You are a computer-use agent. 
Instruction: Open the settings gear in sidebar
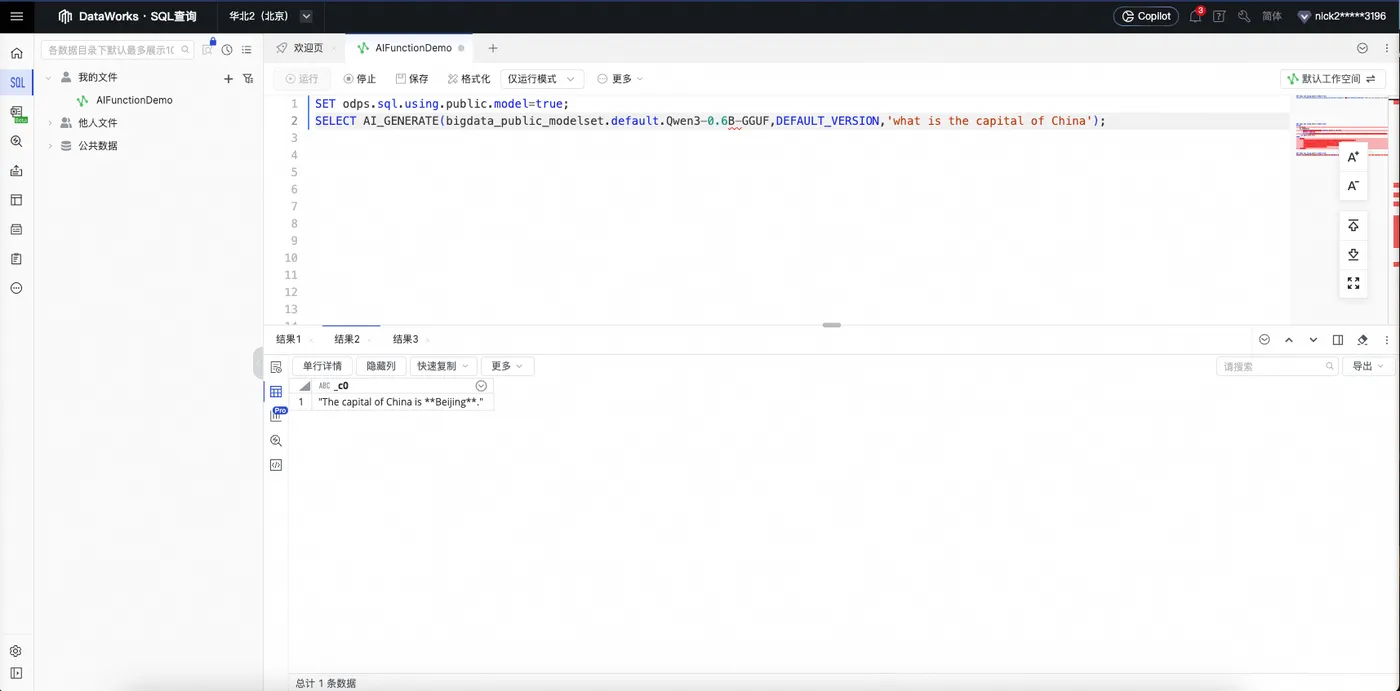[x=16, y=651]
